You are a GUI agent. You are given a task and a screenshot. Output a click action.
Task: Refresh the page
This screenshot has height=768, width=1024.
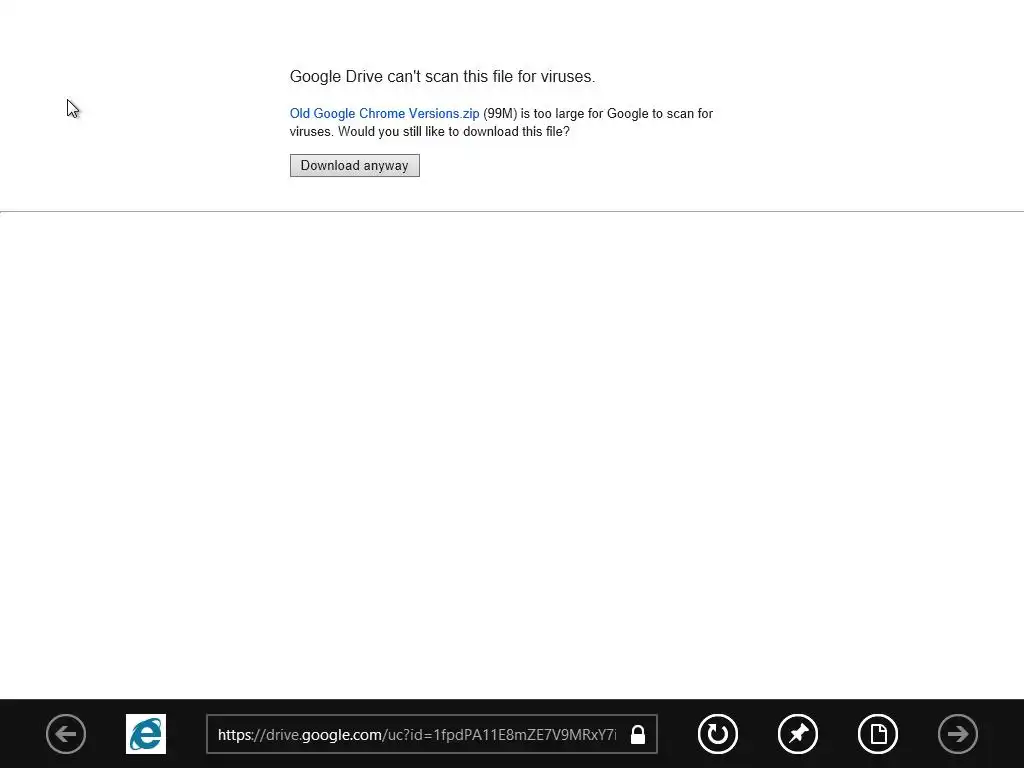coord(718,734)
